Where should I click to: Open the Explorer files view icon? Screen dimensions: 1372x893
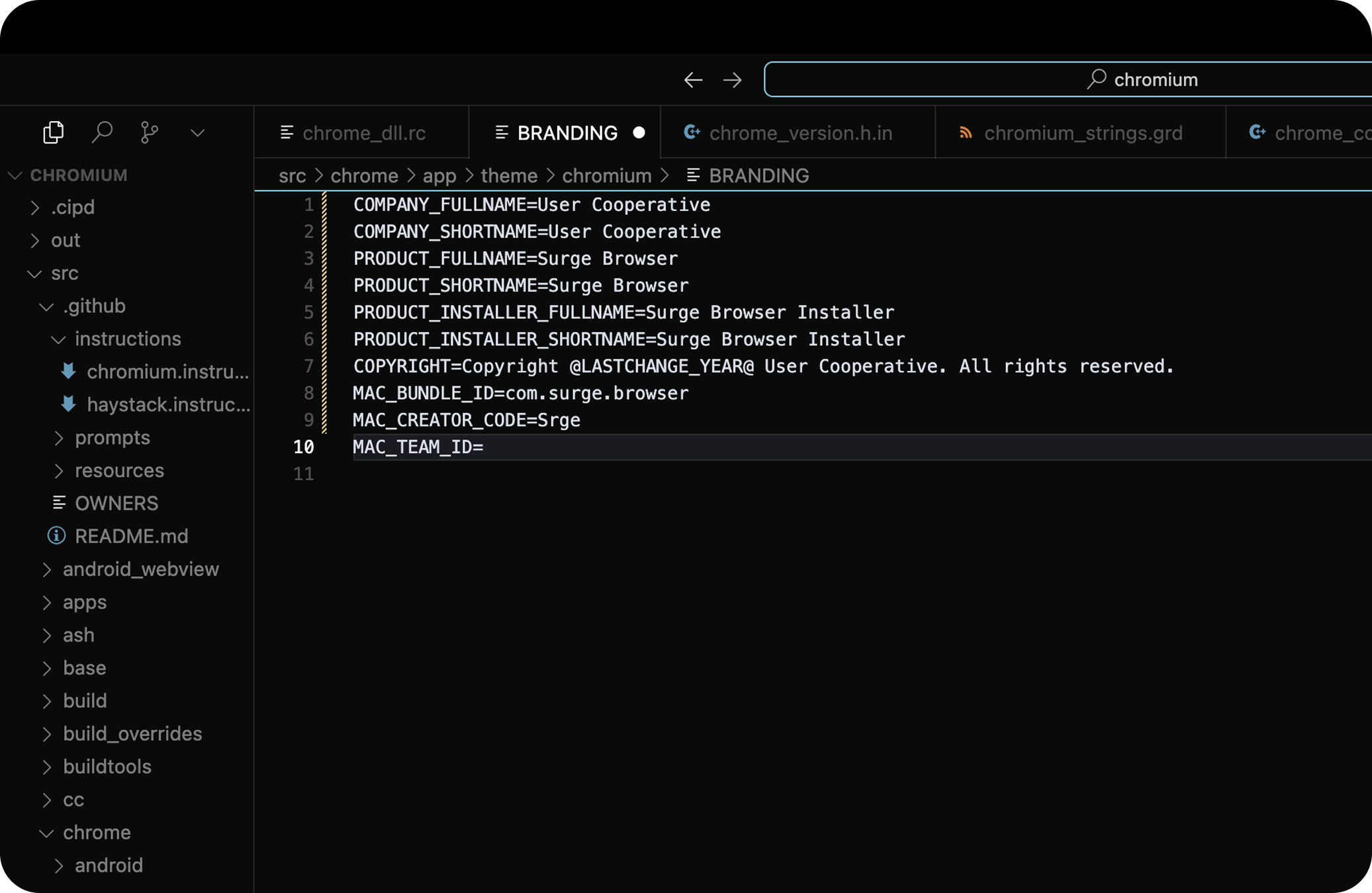click(x=54, y=132)
